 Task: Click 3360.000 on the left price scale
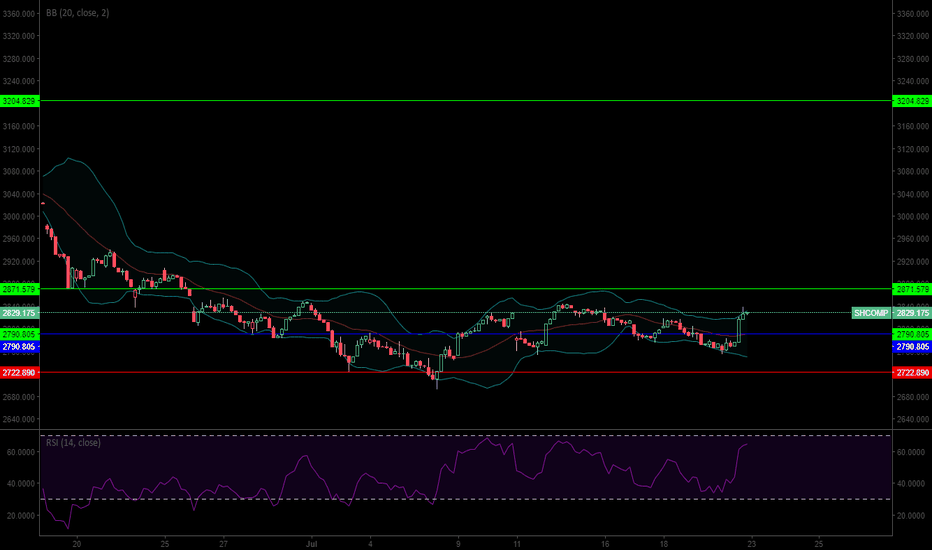[x=18, y=14]
